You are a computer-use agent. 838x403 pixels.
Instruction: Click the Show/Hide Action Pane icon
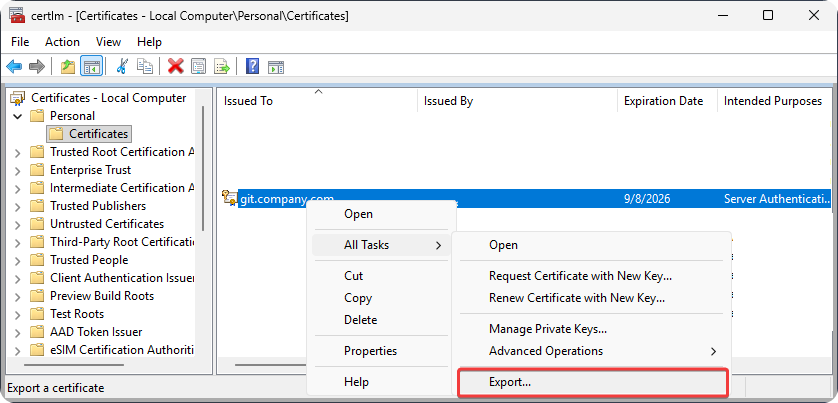point(276,67)
